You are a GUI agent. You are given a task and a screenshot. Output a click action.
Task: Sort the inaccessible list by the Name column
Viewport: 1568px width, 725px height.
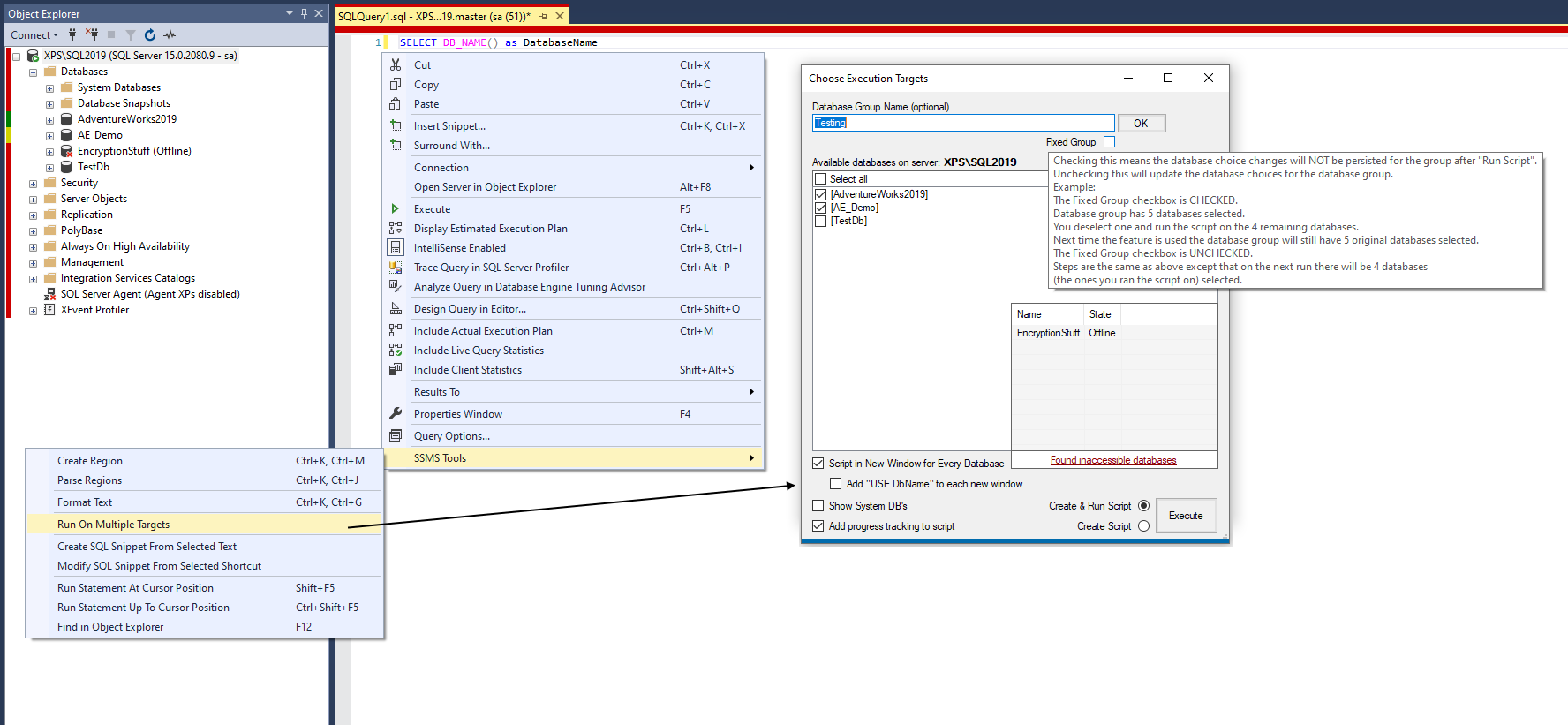click(1048, 314)
